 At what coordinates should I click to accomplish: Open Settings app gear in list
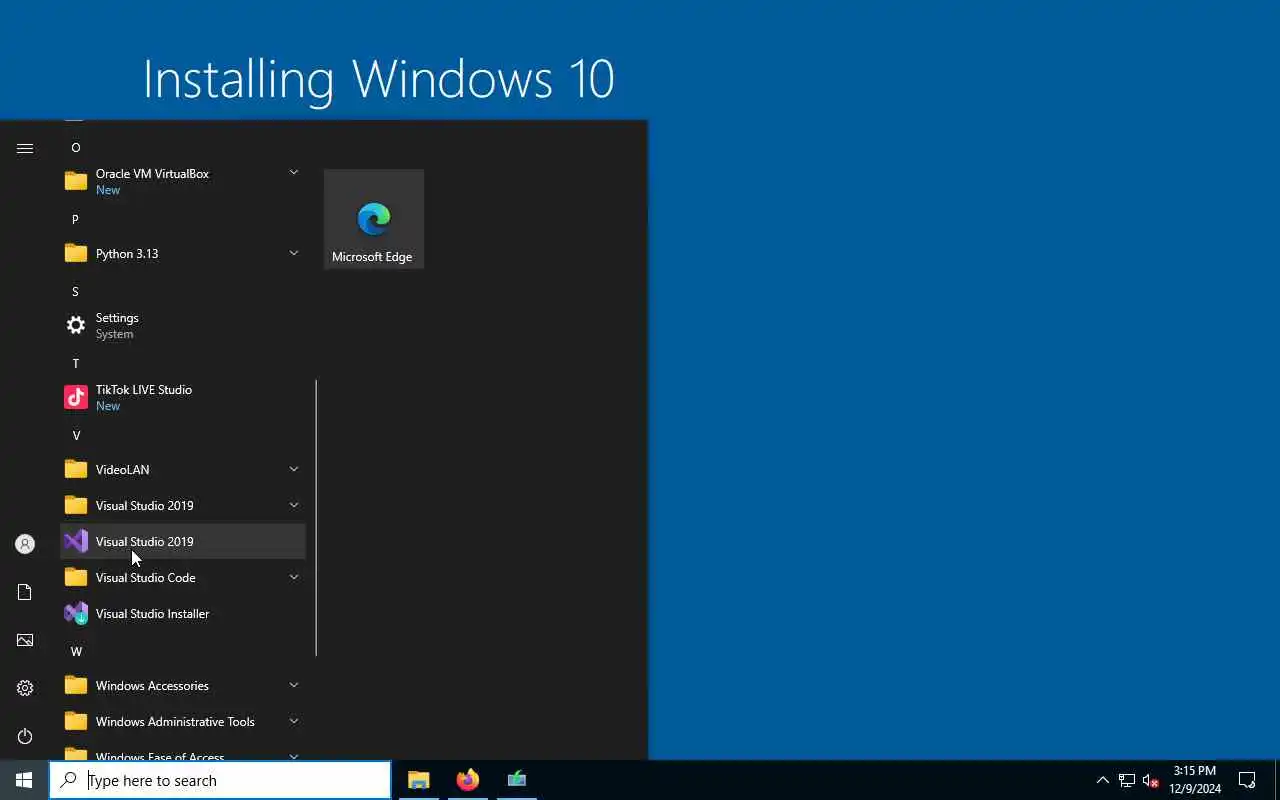(x=76, y=325)
